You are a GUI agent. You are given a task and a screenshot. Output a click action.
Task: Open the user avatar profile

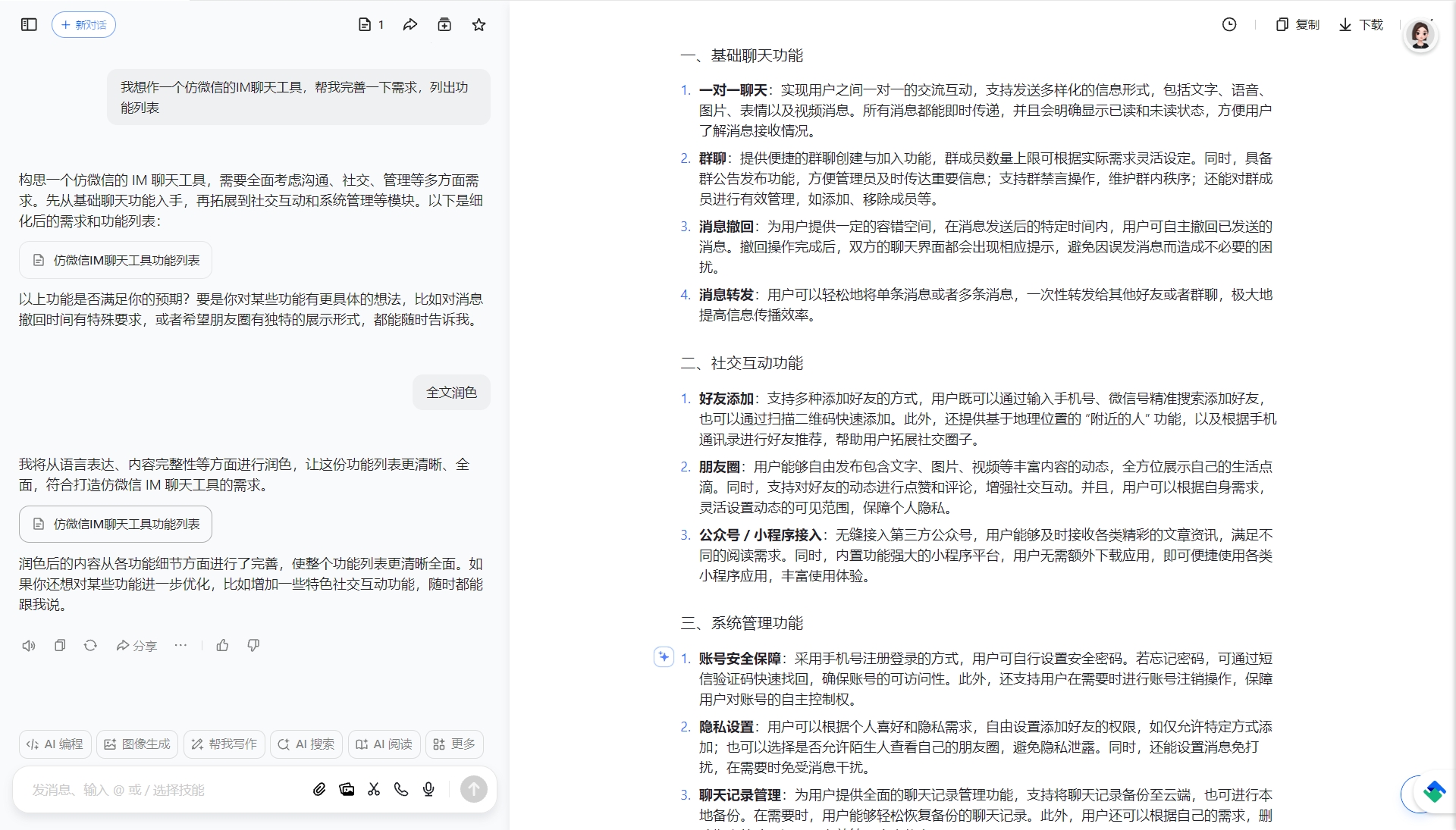click(x=1420, y=35)
